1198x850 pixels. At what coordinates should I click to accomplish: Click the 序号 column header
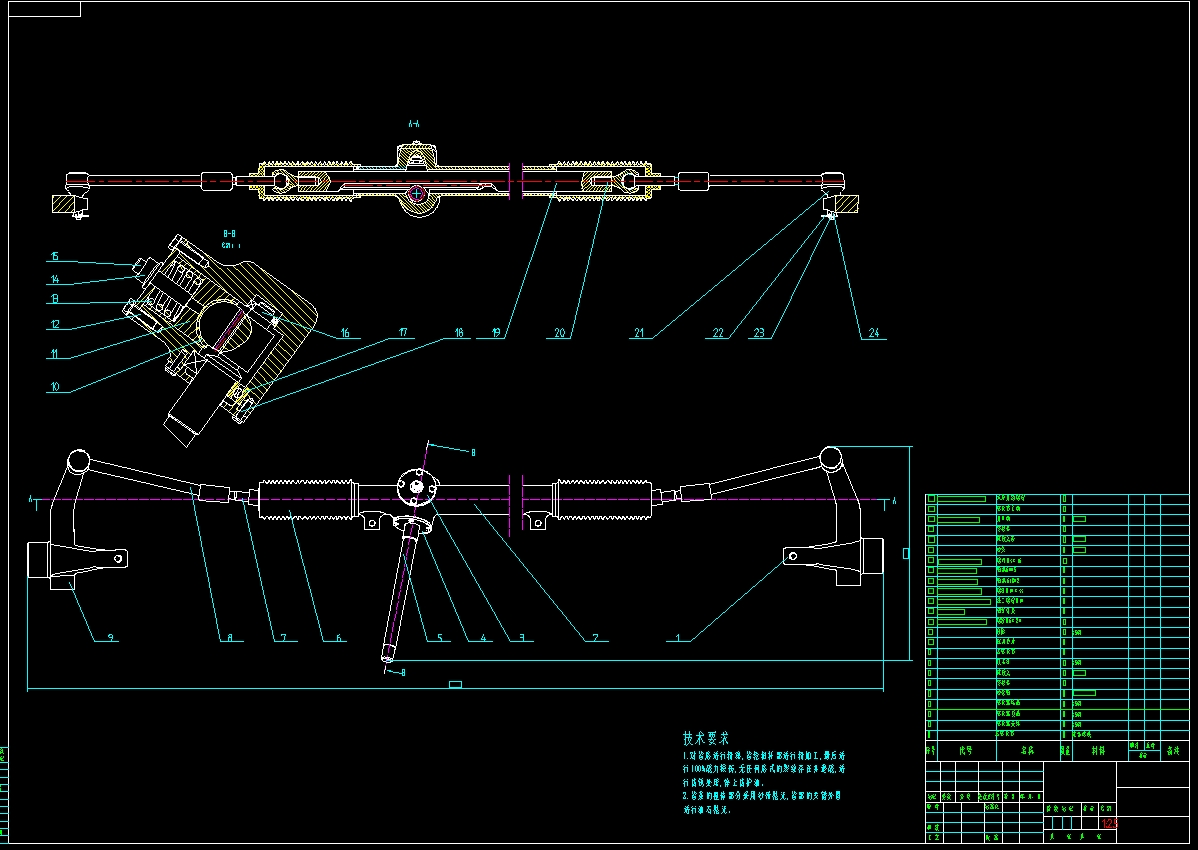930,751
